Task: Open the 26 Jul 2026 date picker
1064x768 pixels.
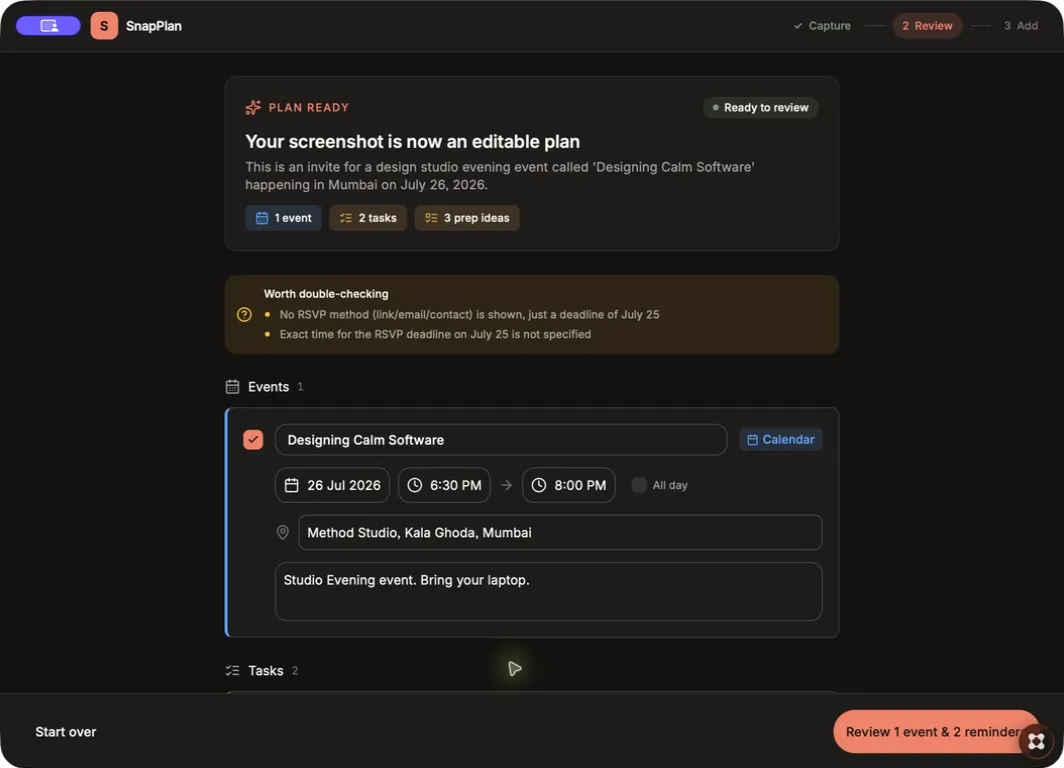Action: [332, 485]
